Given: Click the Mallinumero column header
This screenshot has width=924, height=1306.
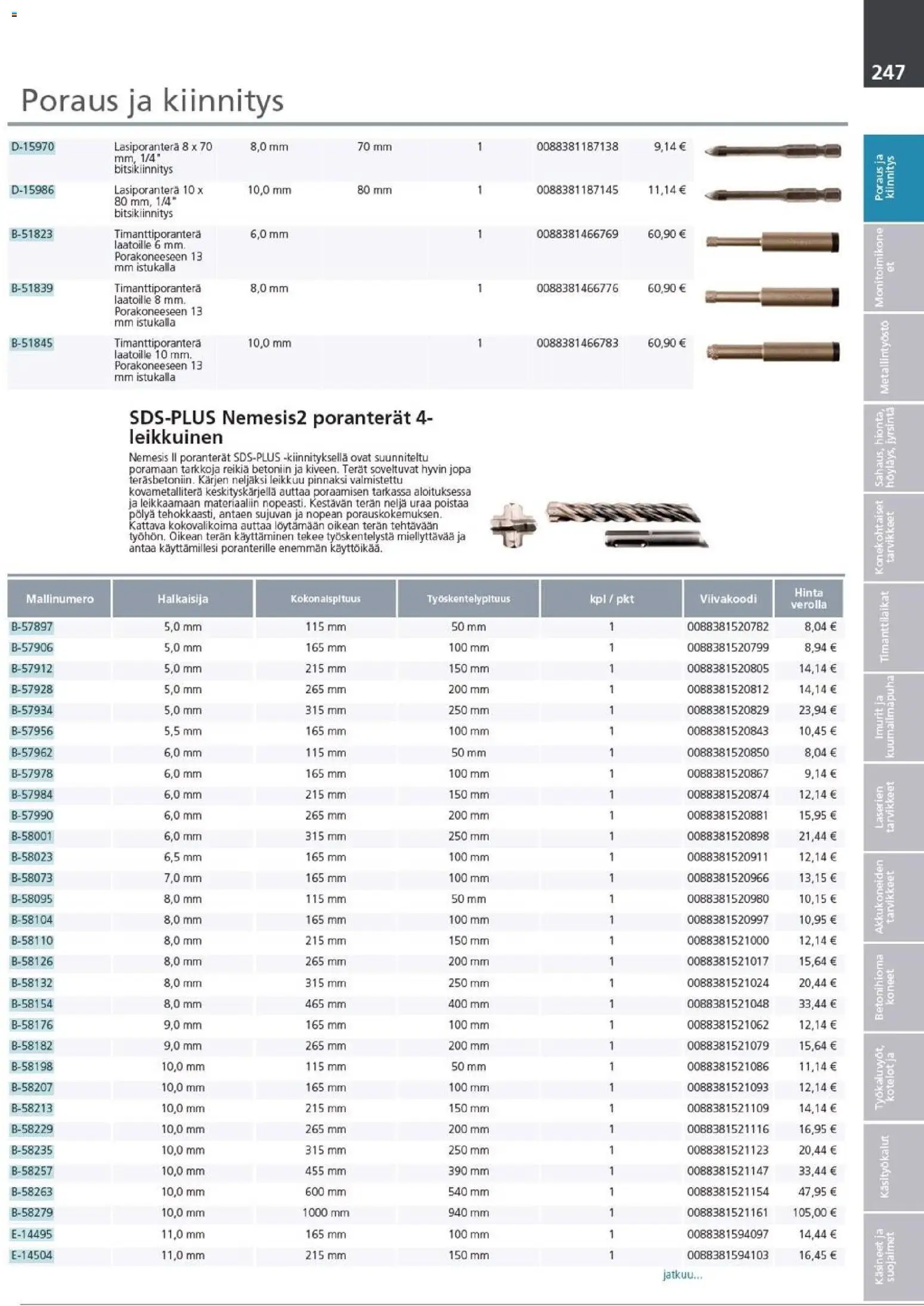Looking at the screenshot, I should (x=60, y=598).
